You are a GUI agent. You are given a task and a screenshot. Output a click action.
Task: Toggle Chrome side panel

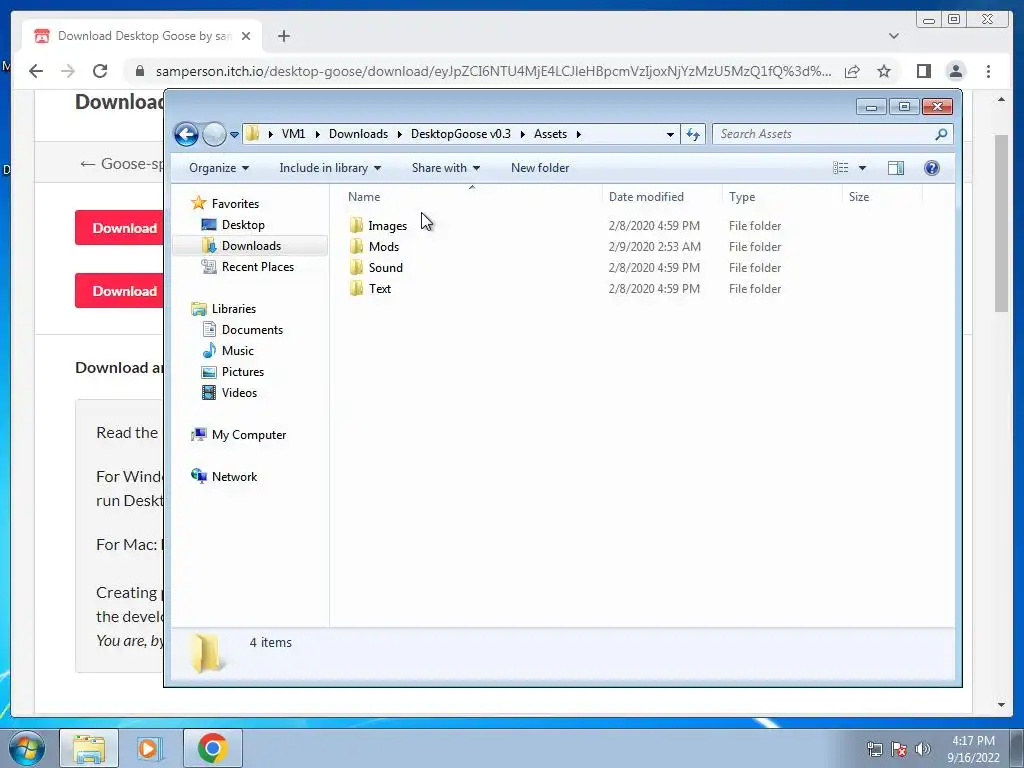(923, 71)
